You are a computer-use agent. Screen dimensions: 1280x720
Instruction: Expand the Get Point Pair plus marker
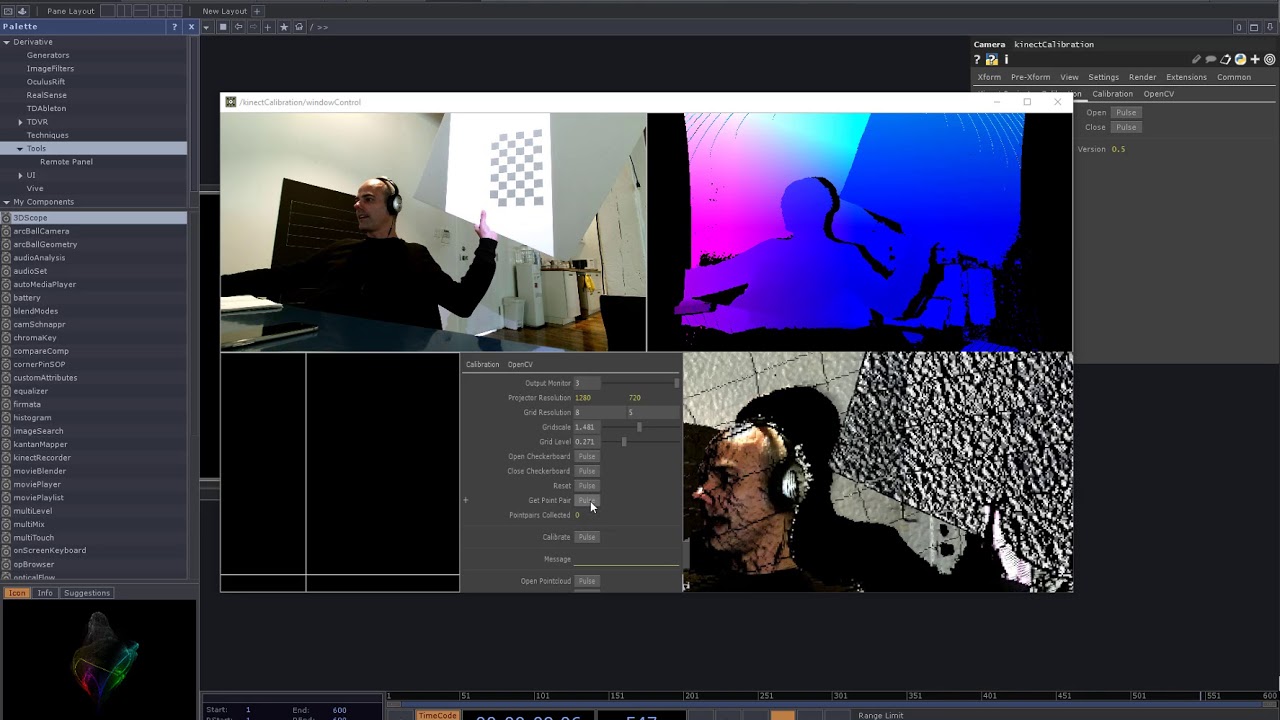[x=465, y=500]
